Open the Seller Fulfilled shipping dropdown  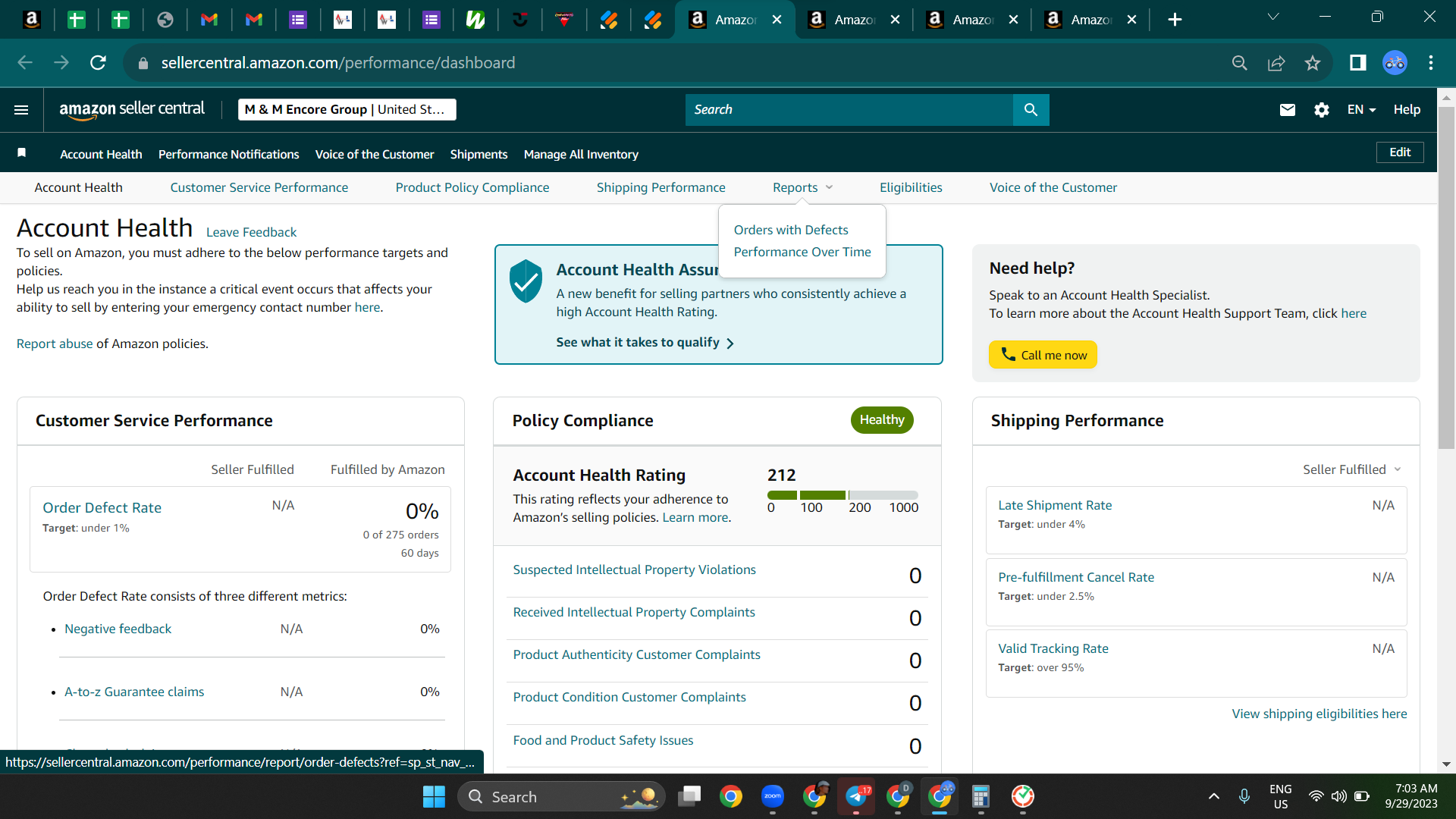point(1351,469)
